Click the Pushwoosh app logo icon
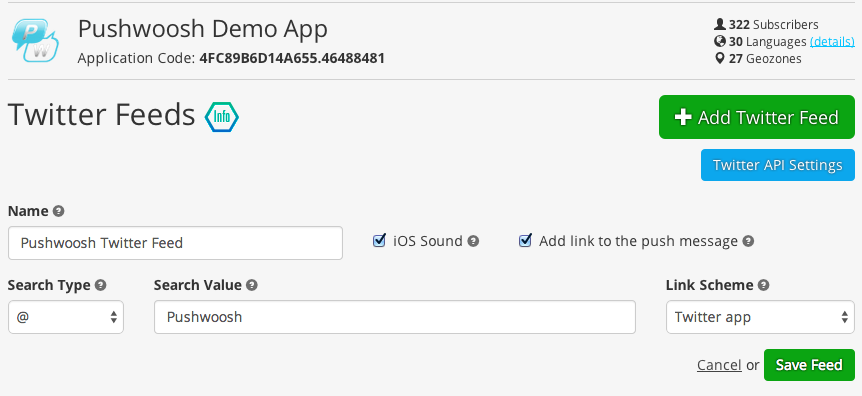862x396 pixels. coord(35,40)
